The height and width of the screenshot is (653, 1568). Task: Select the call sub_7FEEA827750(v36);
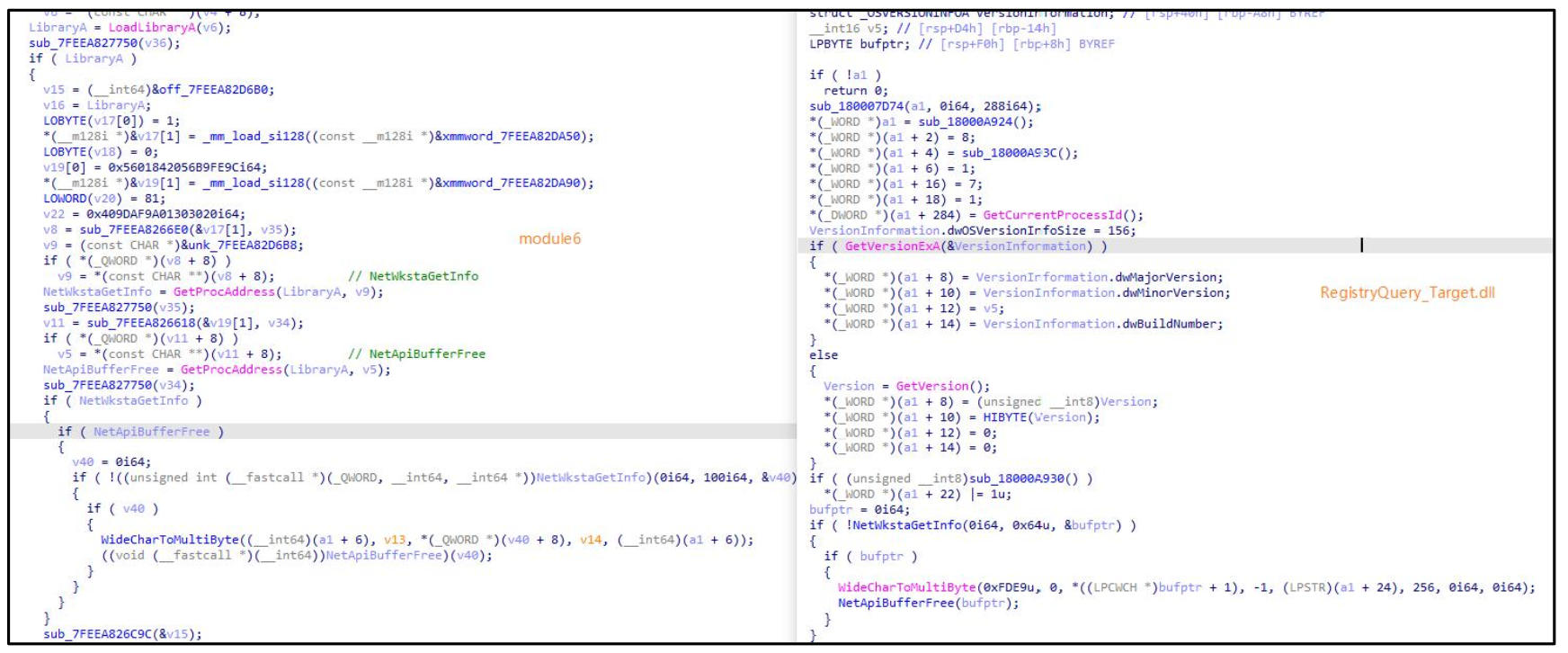[x=104, y=43]
